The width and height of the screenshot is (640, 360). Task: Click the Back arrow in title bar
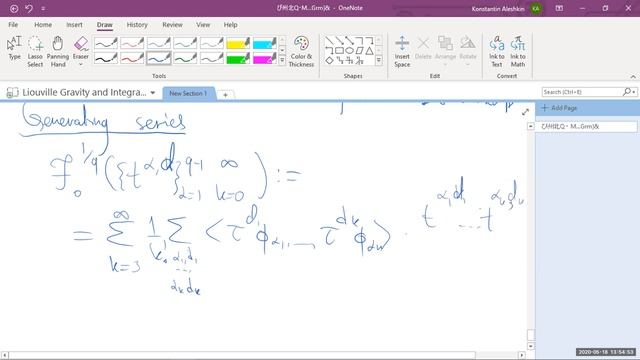[x=14, y=8]
